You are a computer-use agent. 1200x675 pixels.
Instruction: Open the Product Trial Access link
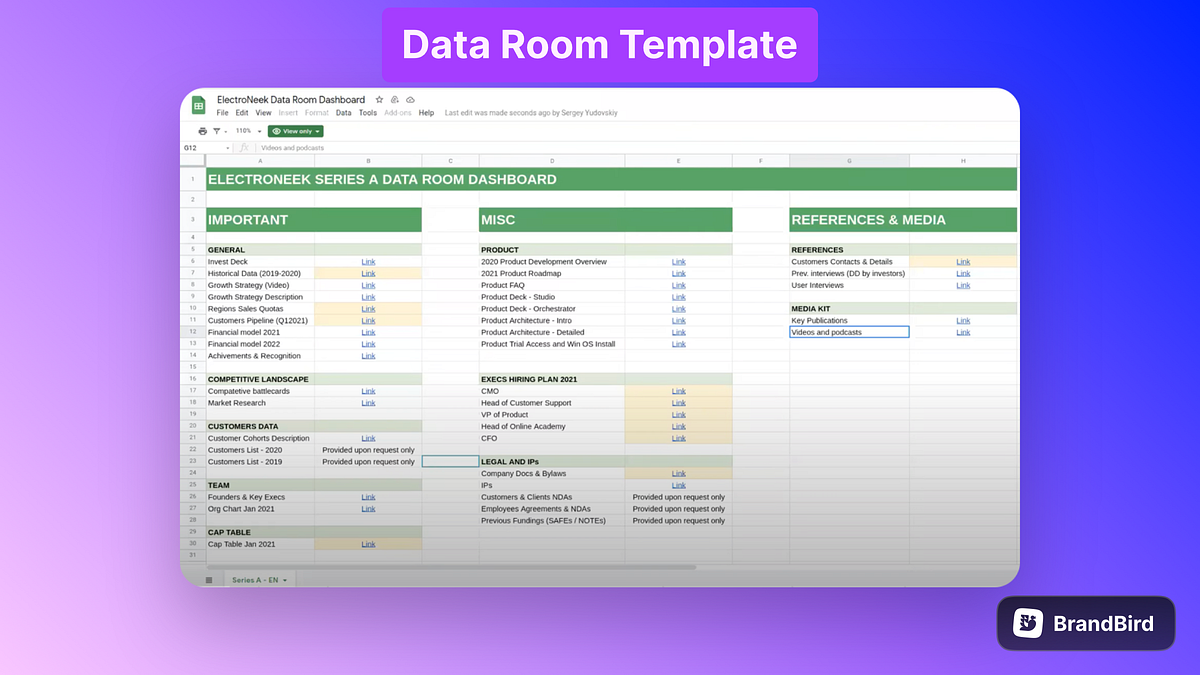click(x=679, y=344)
